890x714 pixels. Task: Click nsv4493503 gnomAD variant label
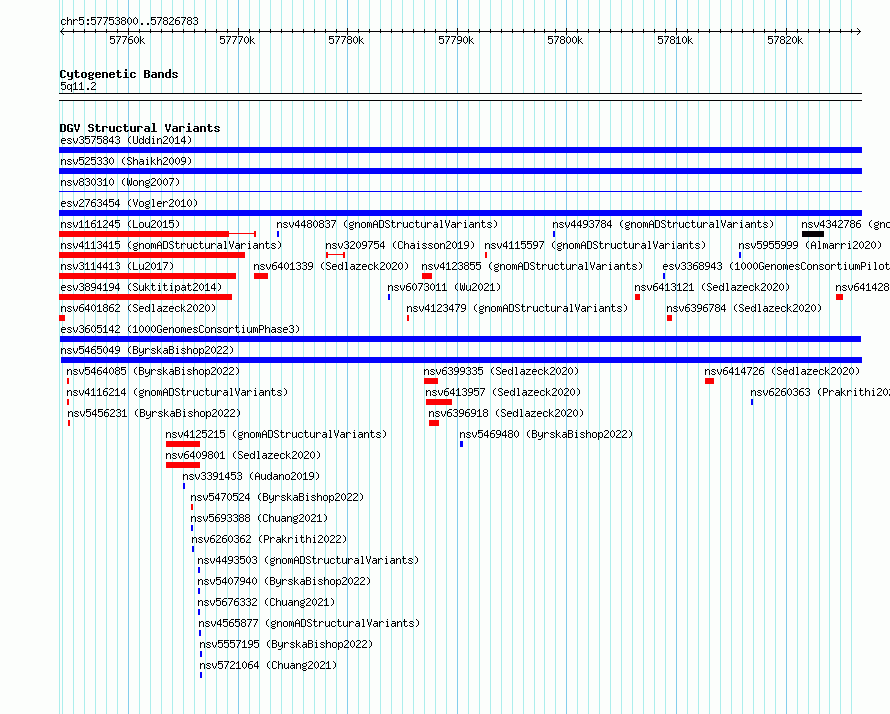click(x=308, y=560)
